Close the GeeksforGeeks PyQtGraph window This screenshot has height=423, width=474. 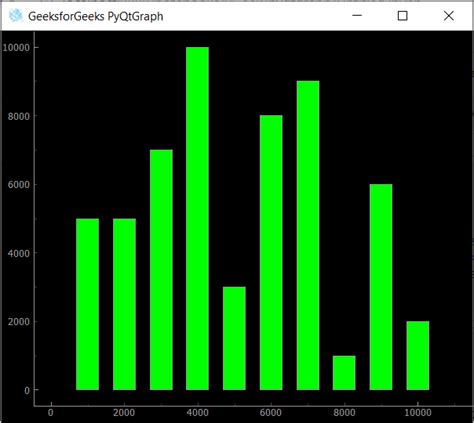(x=448, y=16)
